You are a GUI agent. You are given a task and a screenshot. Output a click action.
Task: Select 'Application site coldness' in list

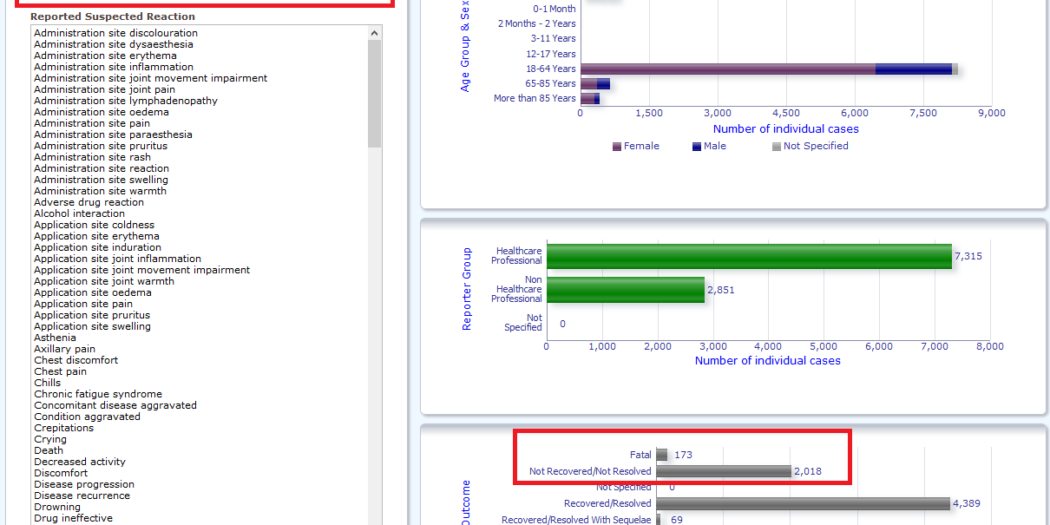94,225
